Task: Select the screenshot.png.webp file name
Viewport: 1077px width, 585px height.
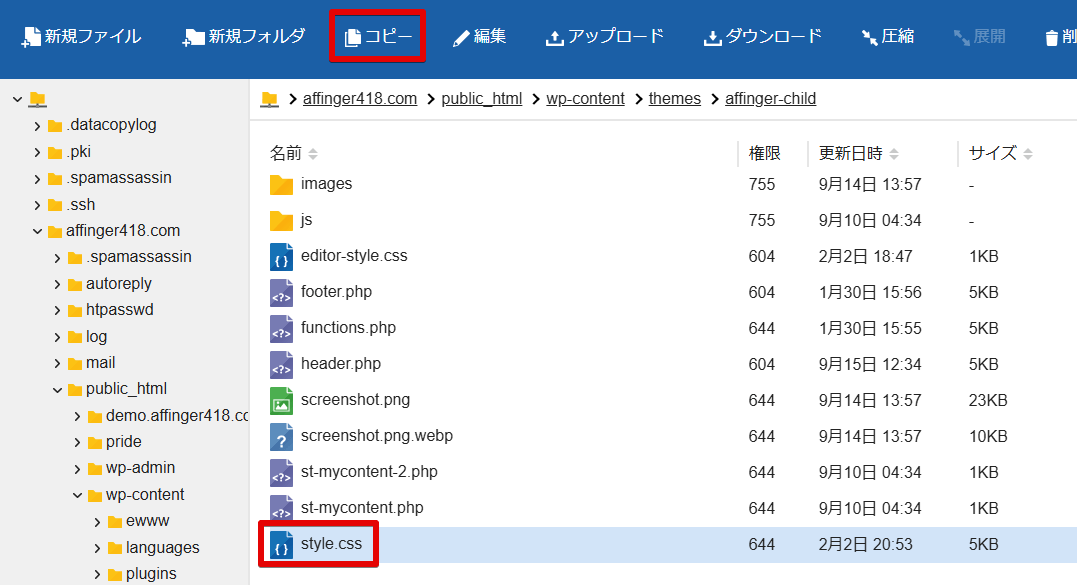Action: (x=376, y=435)
